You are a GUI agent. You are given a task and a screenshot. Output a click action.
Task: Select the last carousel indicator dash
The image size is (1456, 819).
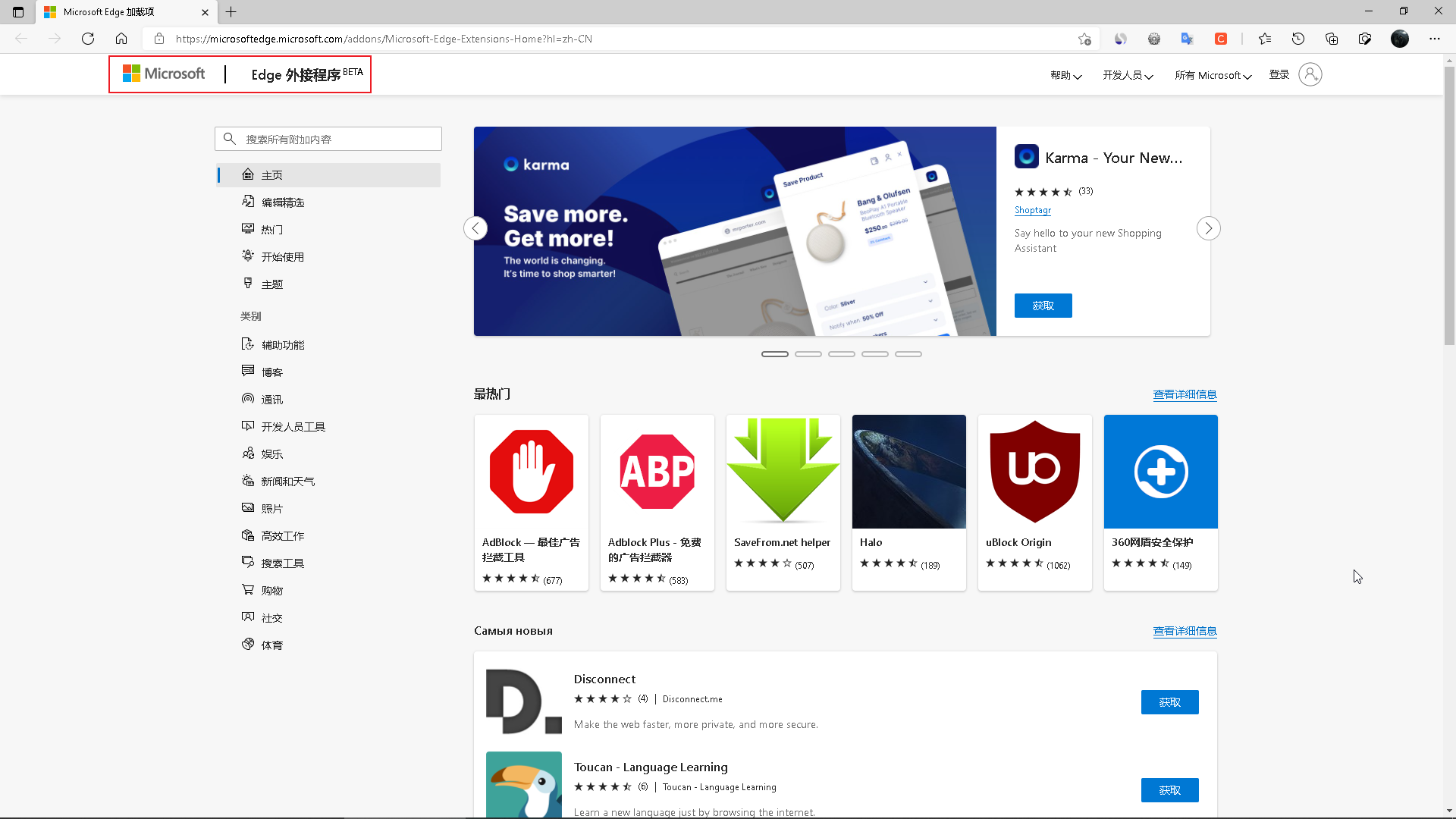pos(908,354)
